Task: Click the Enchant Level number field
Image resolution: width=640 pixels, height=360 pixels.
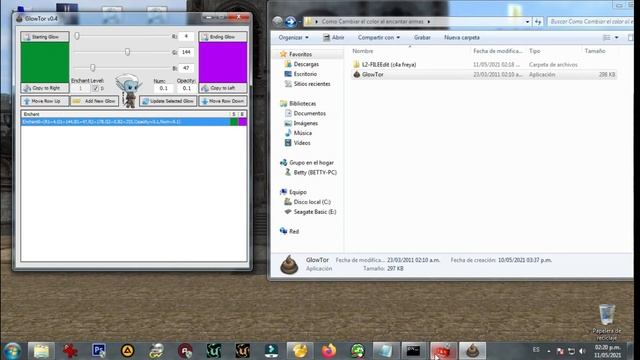Action: tap(81, 88)
